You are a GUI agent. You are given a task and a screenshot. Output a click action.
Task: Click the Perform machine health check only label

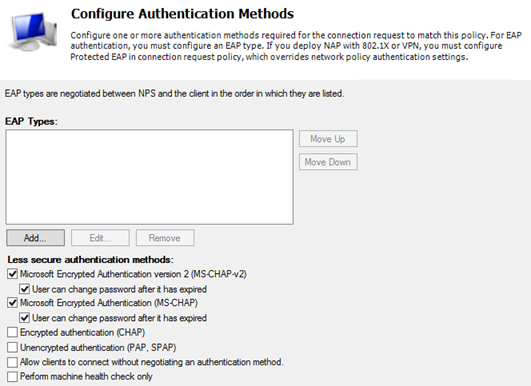(x=86, y=377)
